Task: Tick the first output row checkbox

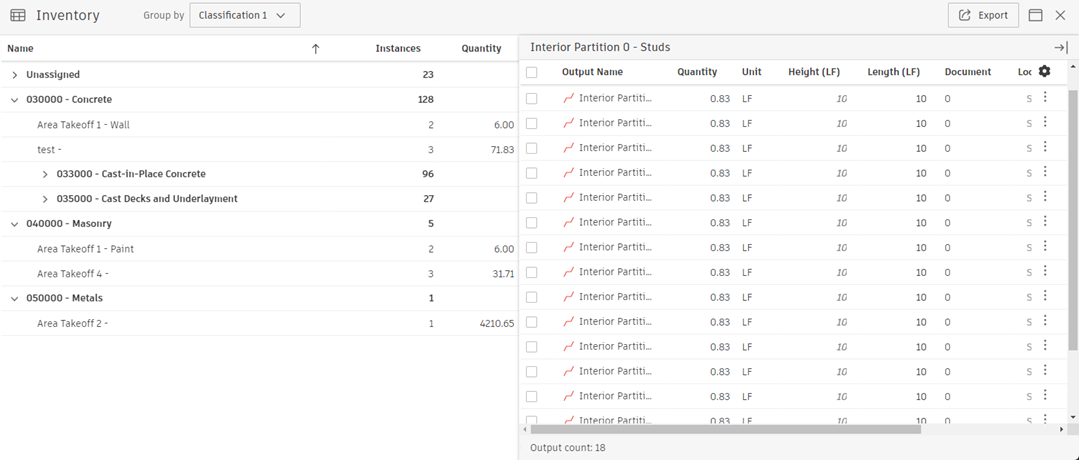Action: [x=532, y=98]
